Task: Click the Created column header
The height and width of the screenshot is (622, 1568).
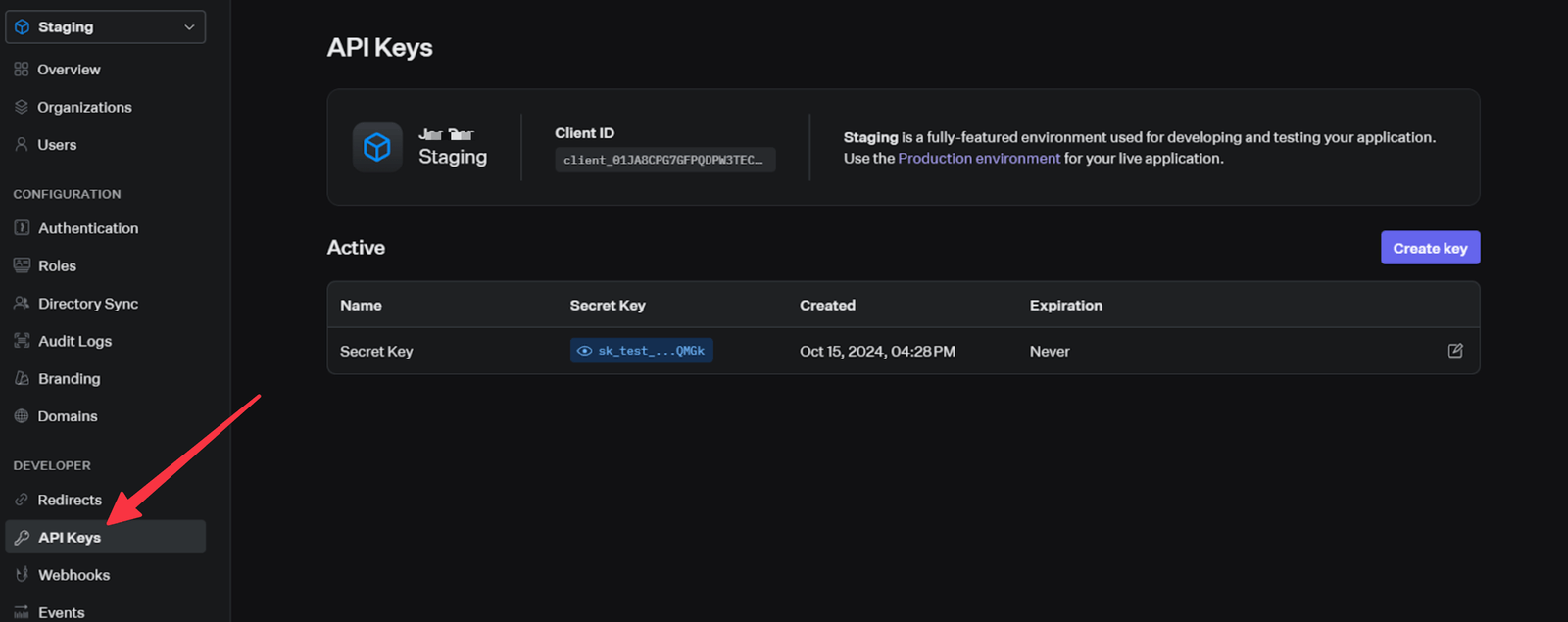Action: click(x=827, y=306)
